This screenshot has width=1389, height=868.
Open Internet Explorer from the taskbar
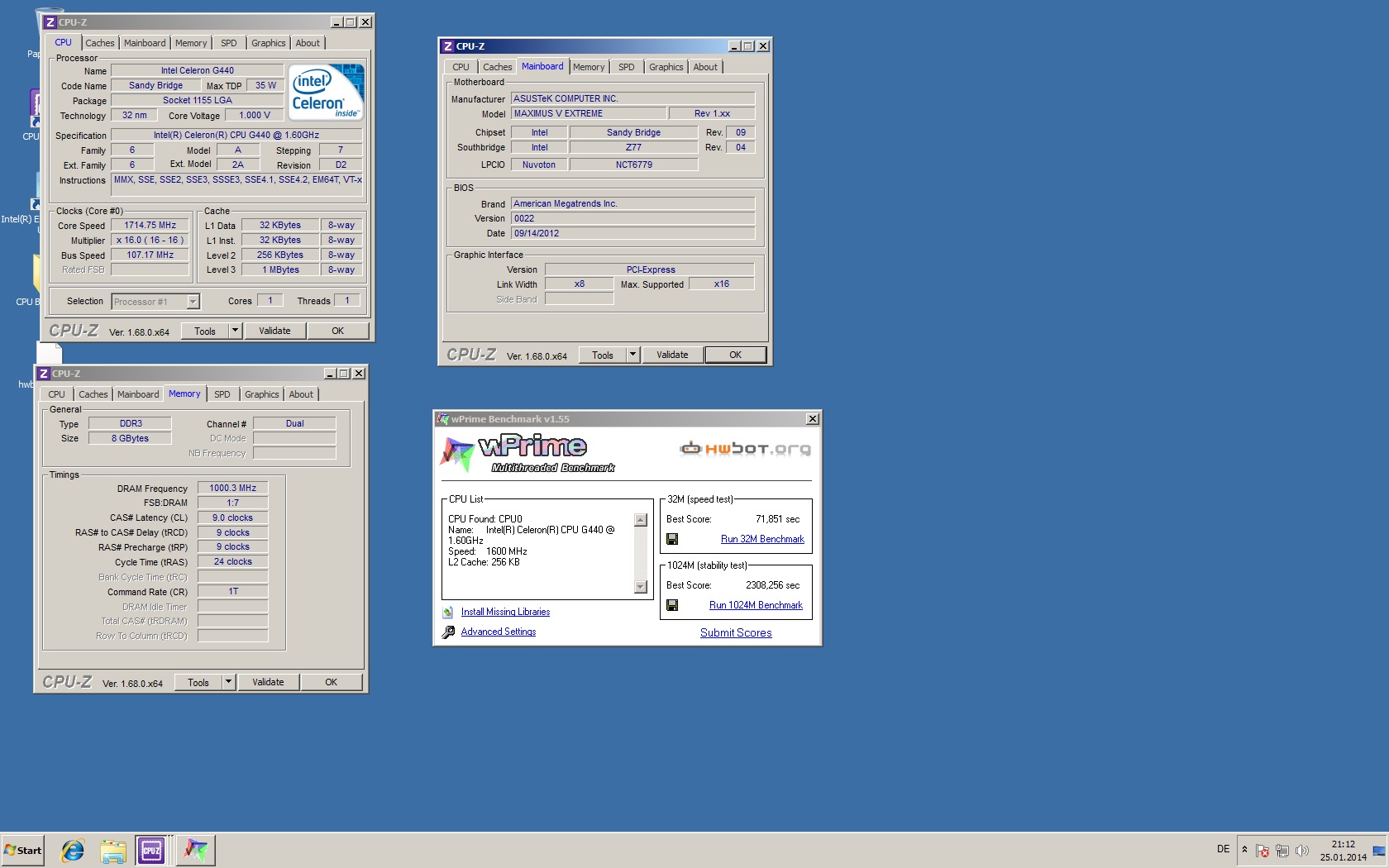[x=73, y=850]
